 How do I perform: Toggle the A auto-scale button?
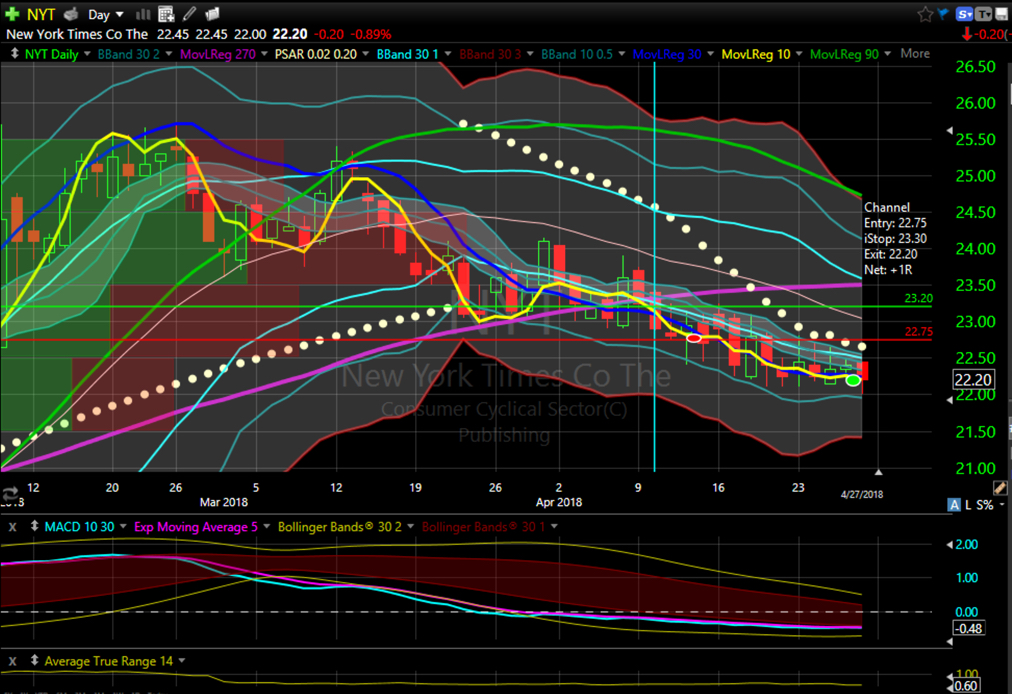click(955, 505)
